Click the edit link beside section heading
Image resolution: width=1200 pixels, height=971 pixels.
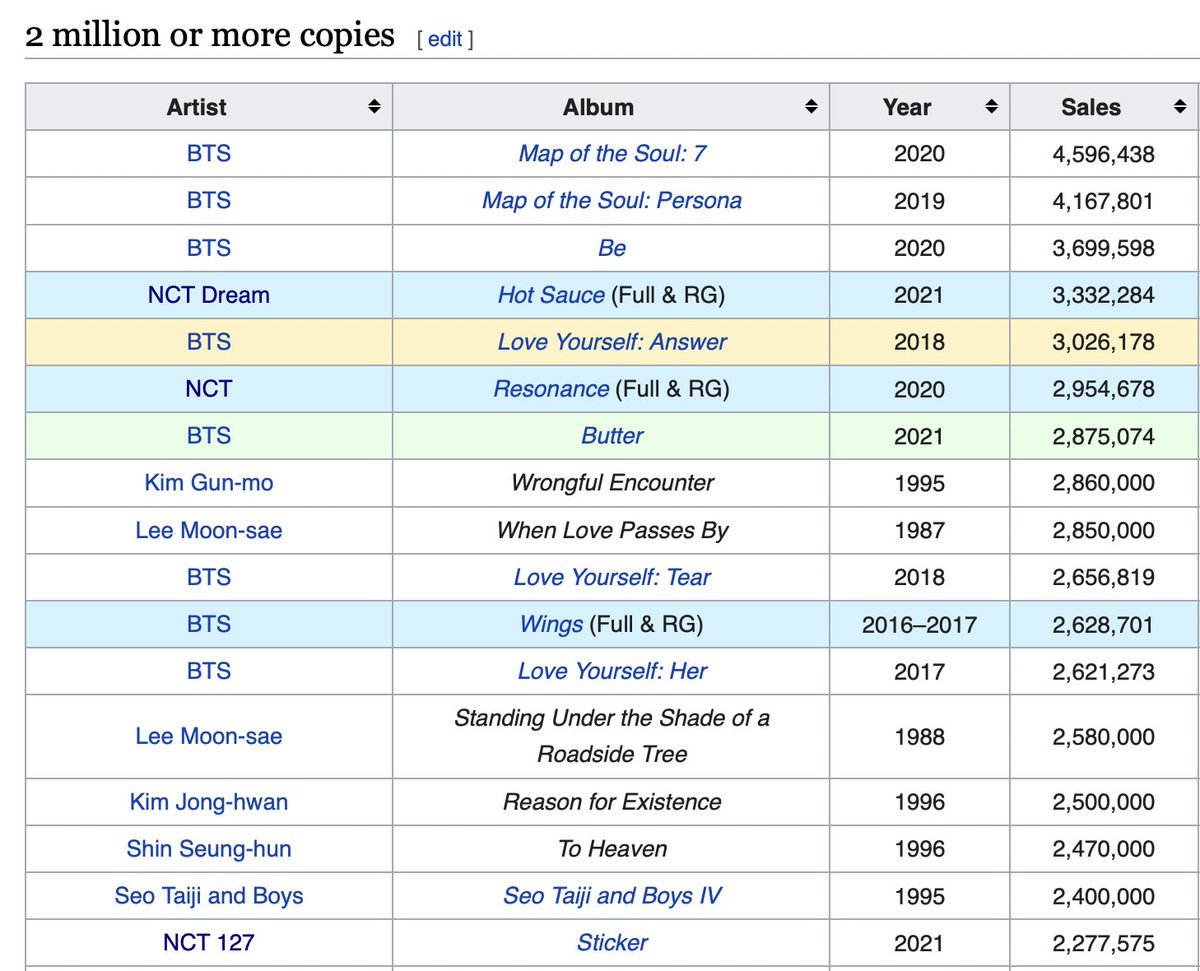tap(445, 39)
